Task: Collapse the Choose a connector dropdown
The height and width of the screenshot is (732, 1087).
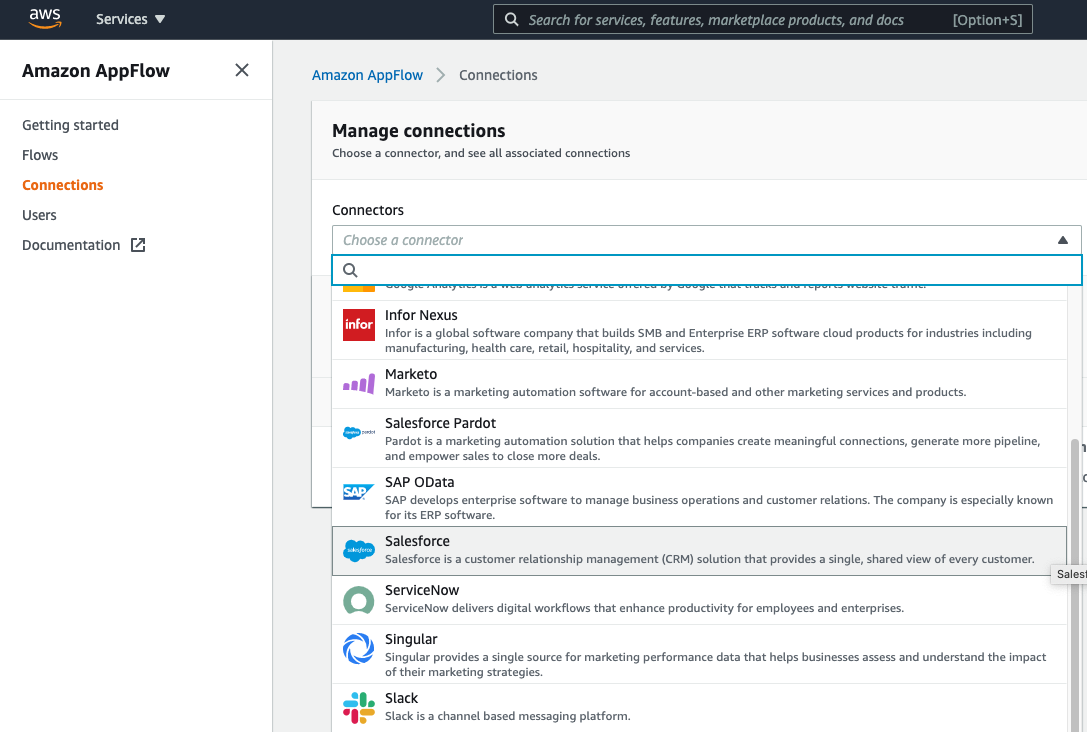Action: (x=706, y=240)
